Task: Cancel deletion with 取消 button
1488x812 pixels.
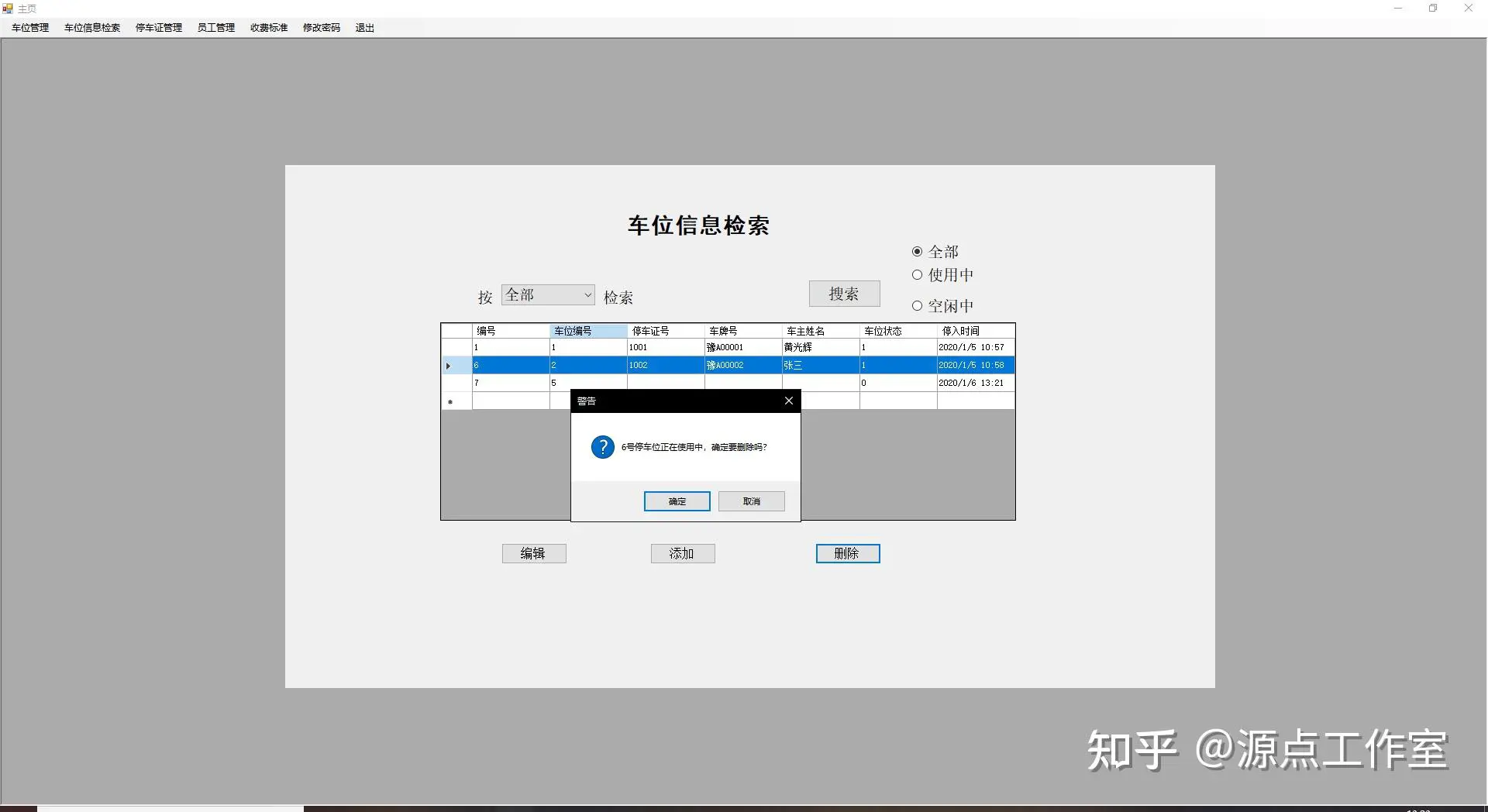Action: pos(752,501)
